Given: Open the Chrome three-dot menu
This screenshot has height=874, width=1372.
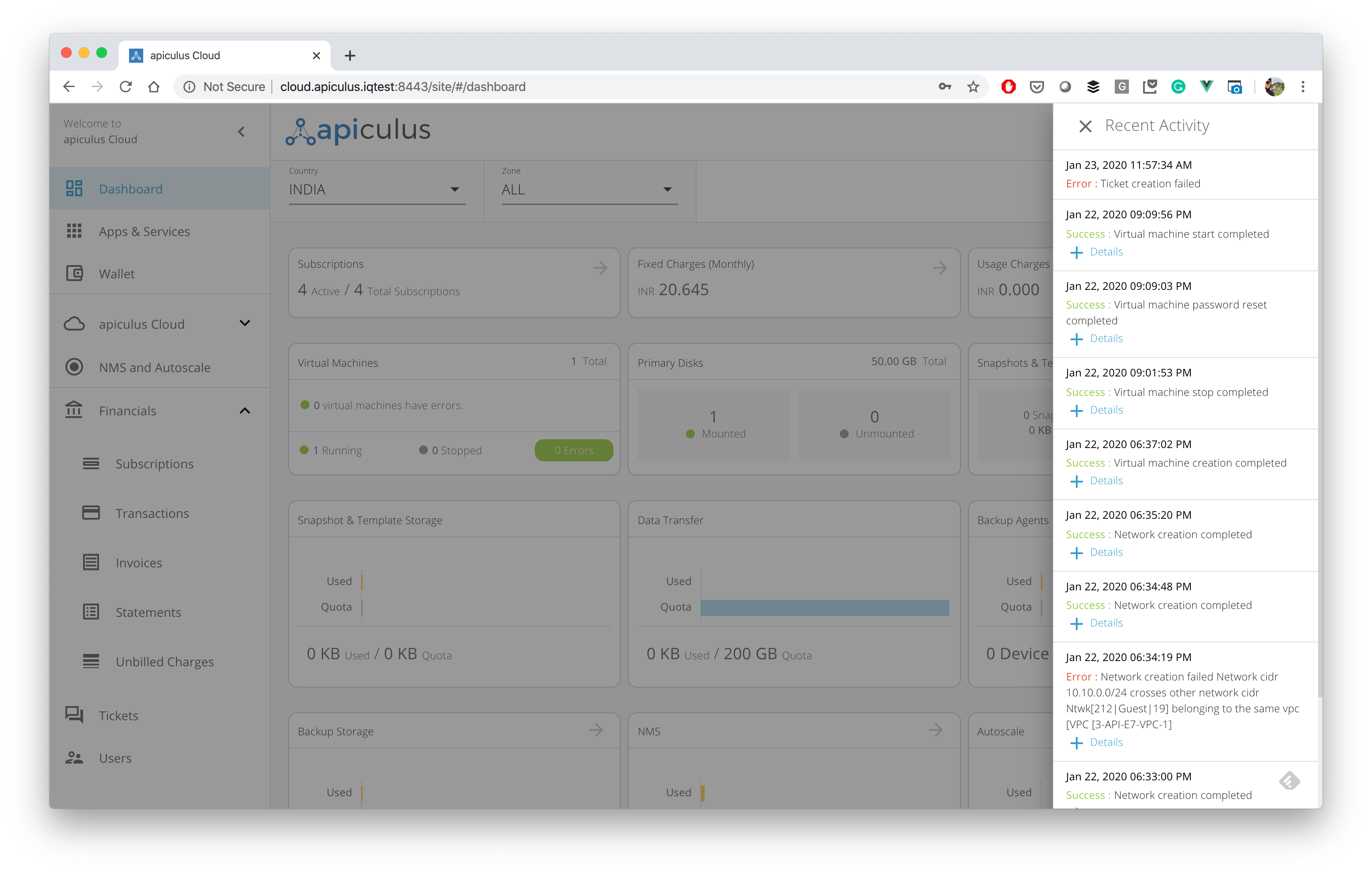Looking at the screenshot, I should 1303,87.
